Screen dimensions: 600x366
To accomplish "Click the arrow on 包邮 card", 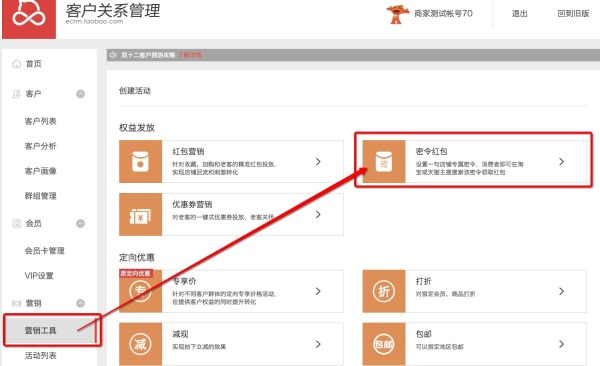I will tap(561, 344).
